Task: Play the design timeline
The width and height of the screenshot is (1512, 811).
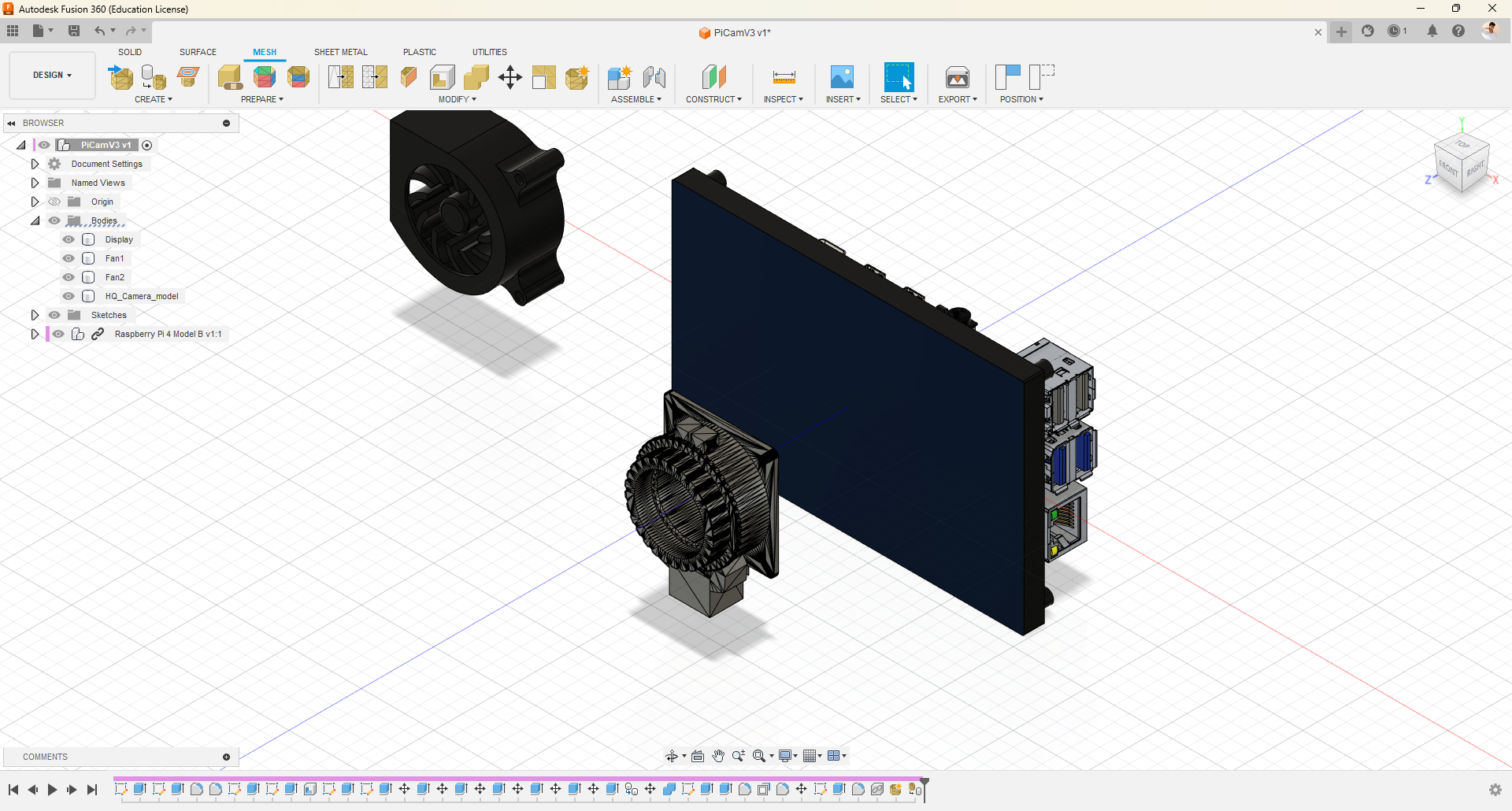Action: 52,790
